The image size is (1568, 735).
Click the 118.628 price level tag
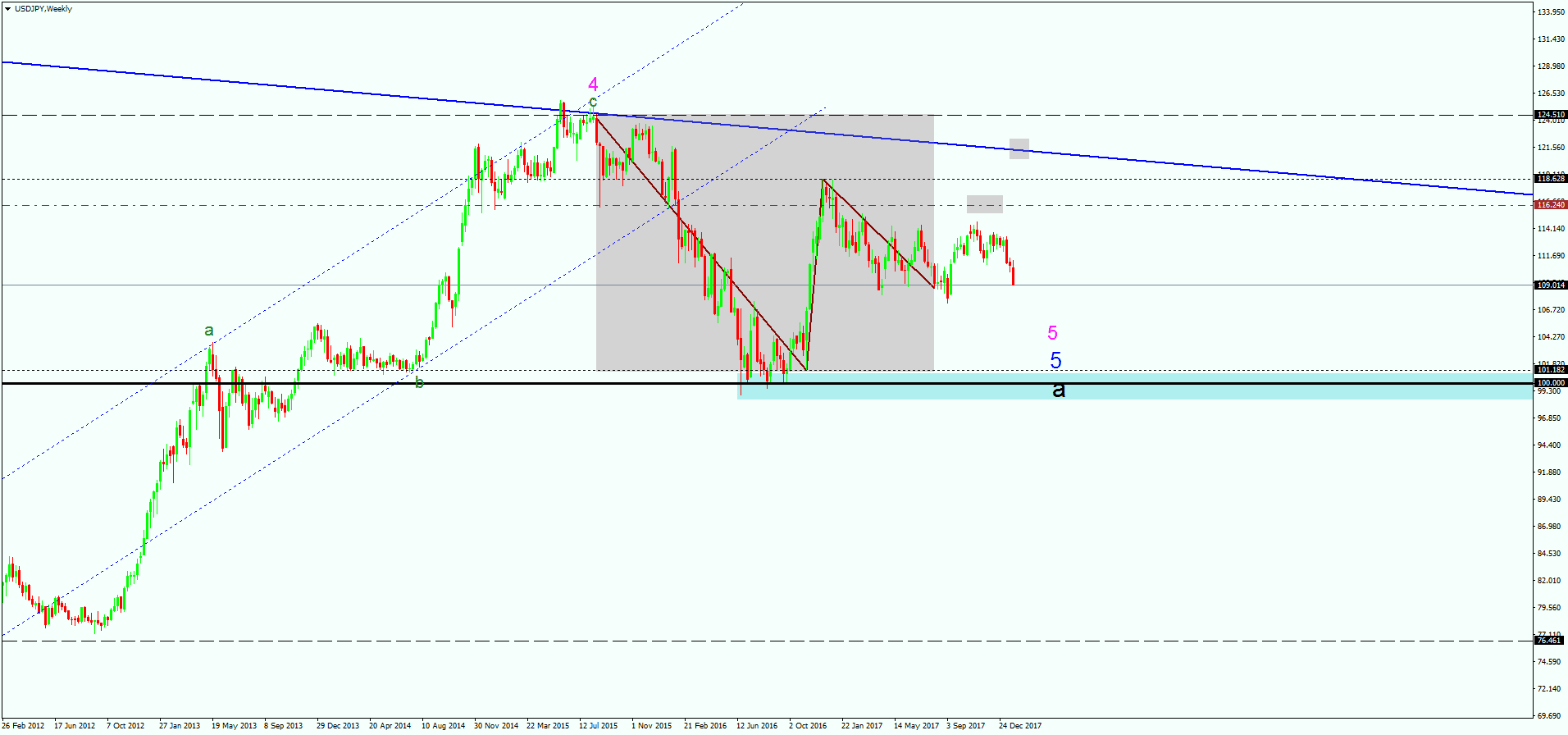[x=1551, y=179]
